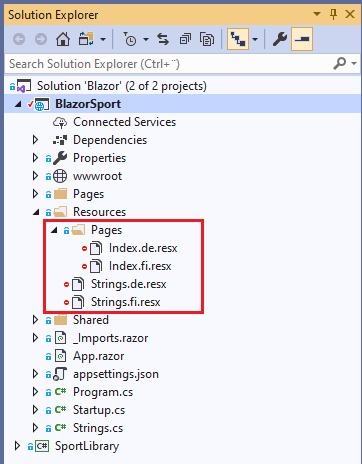Click the SportLibrary C# project icon
The width and height of the screenshot is (362, 464).
42,446
